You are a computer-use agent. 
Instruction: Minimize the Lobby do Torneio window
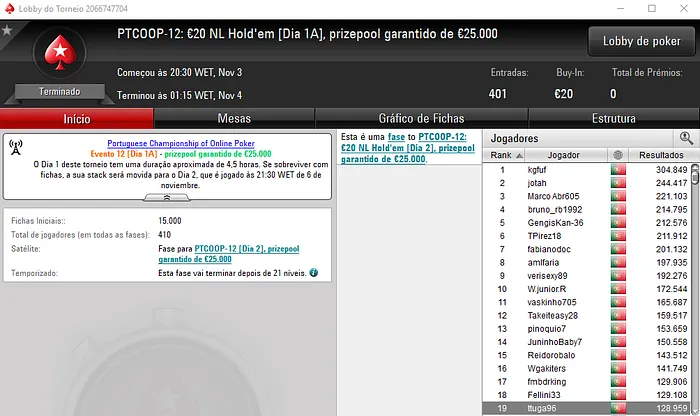click(620, 8)
